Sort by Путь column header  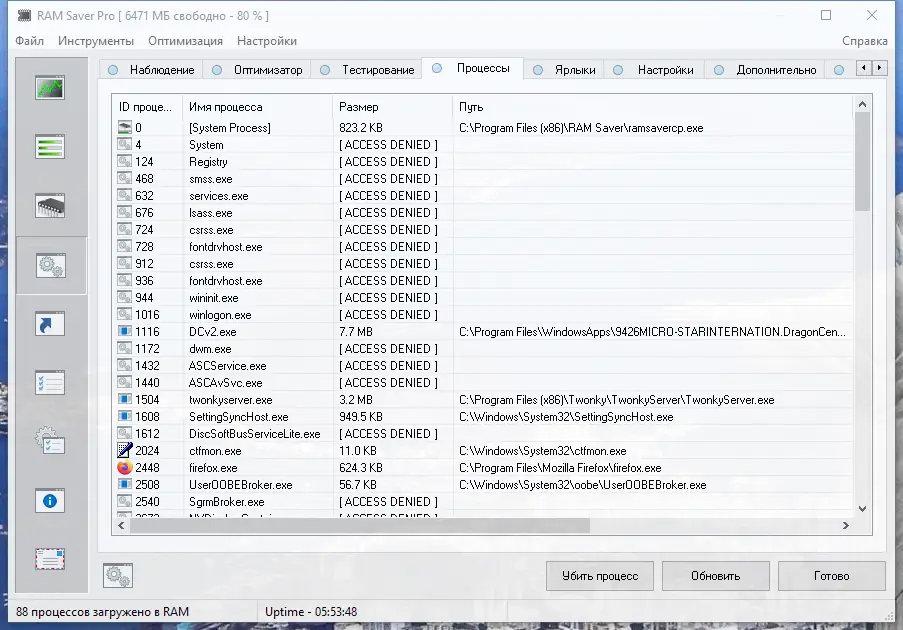pyautogui.click(x=652, y=107)
